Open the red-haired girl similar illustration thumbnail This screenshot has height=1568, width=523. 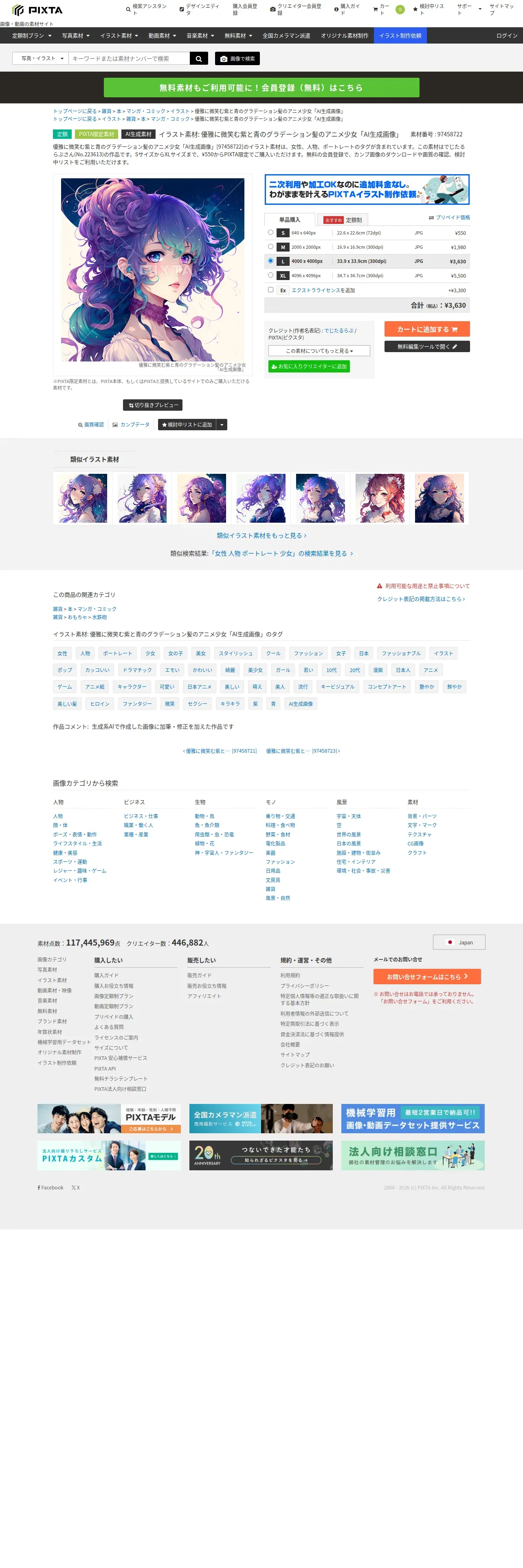380,499
